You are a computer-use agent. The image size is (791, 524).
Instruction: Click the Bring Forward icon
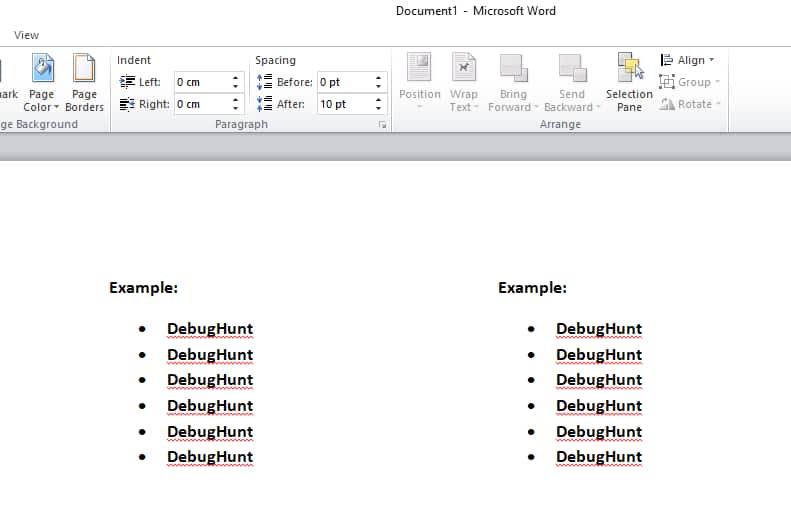[513, 70]
